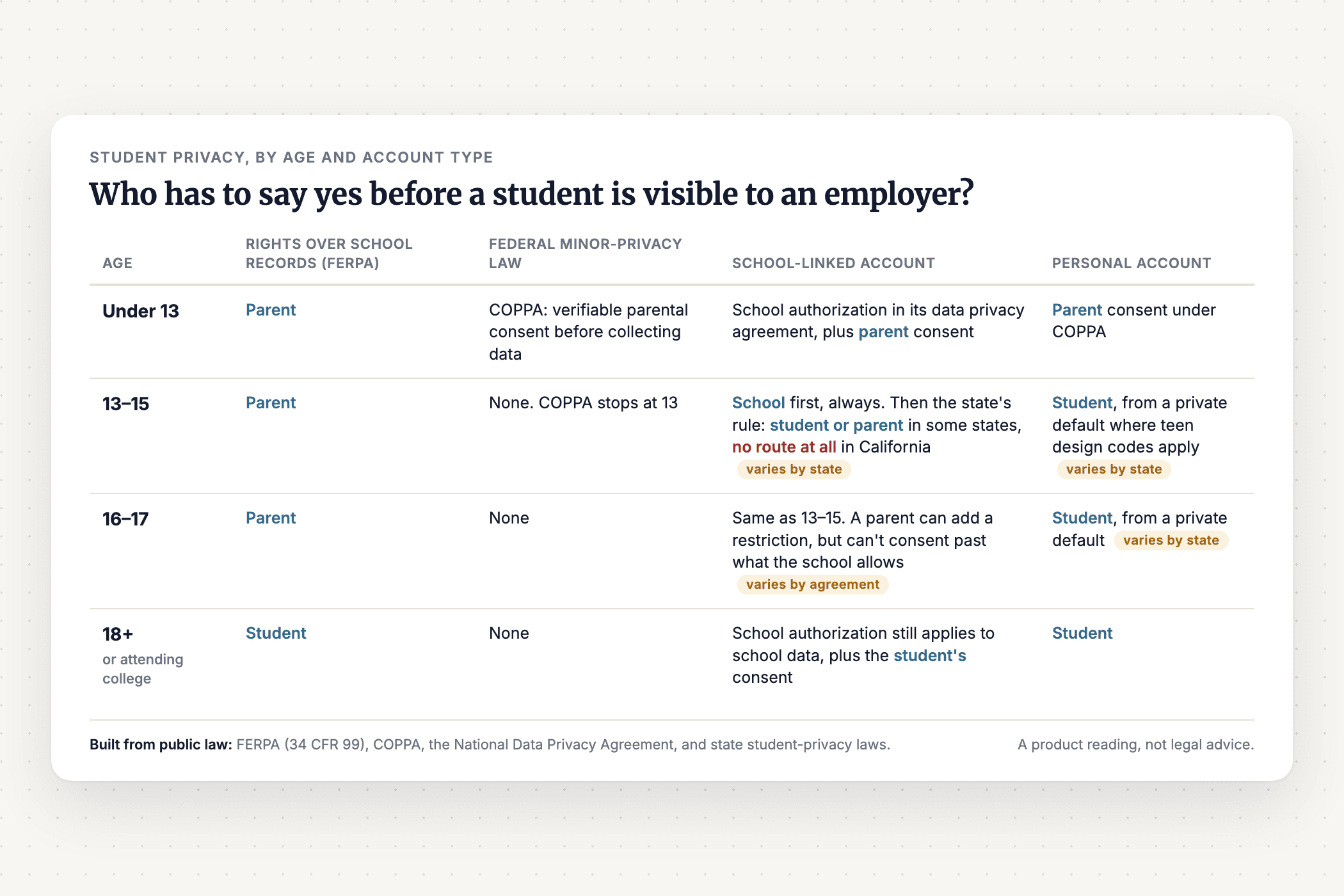Click 'School authorization in its data privacy agreement' text
The width and height of the screenshot is (1344, 896).
878,321
